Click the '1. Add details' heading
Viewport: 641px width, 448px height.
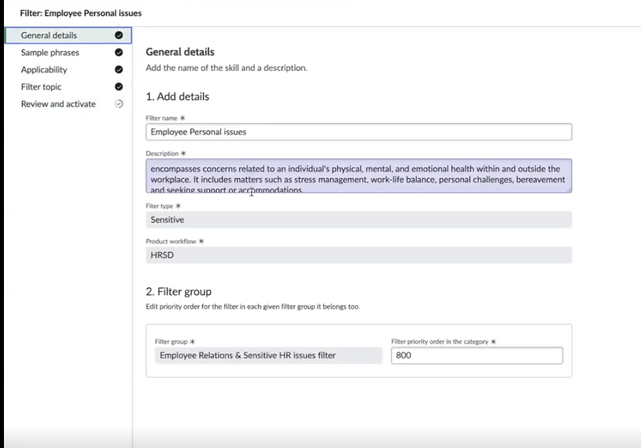[x=177, y=96]
